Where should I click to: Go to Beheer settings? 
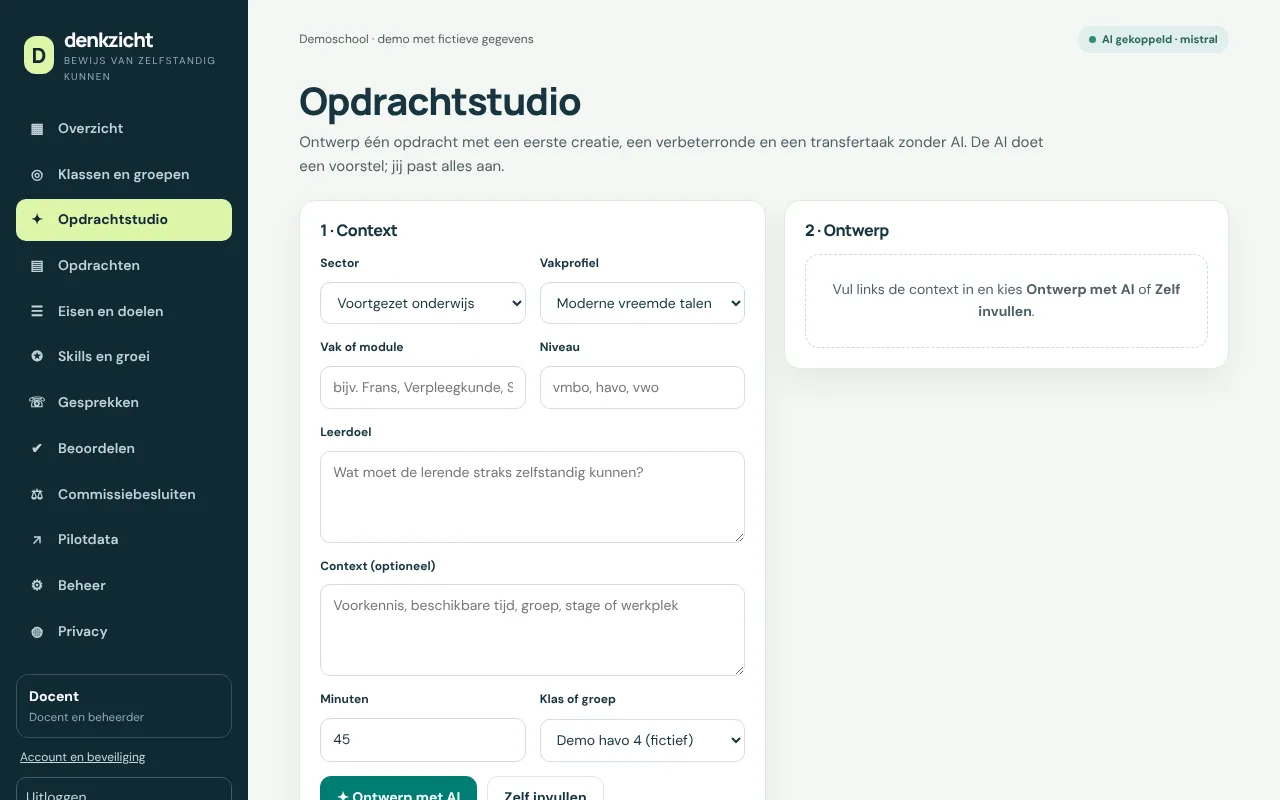pos(124,586)
